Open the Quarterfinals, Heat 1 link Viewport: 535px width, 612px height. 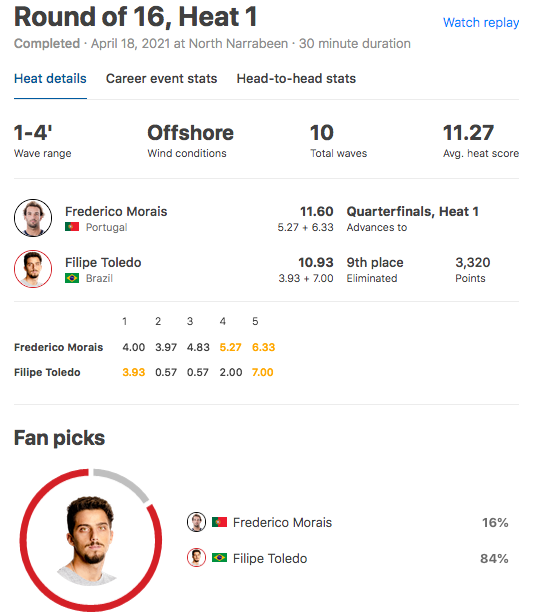click(412, 212)
